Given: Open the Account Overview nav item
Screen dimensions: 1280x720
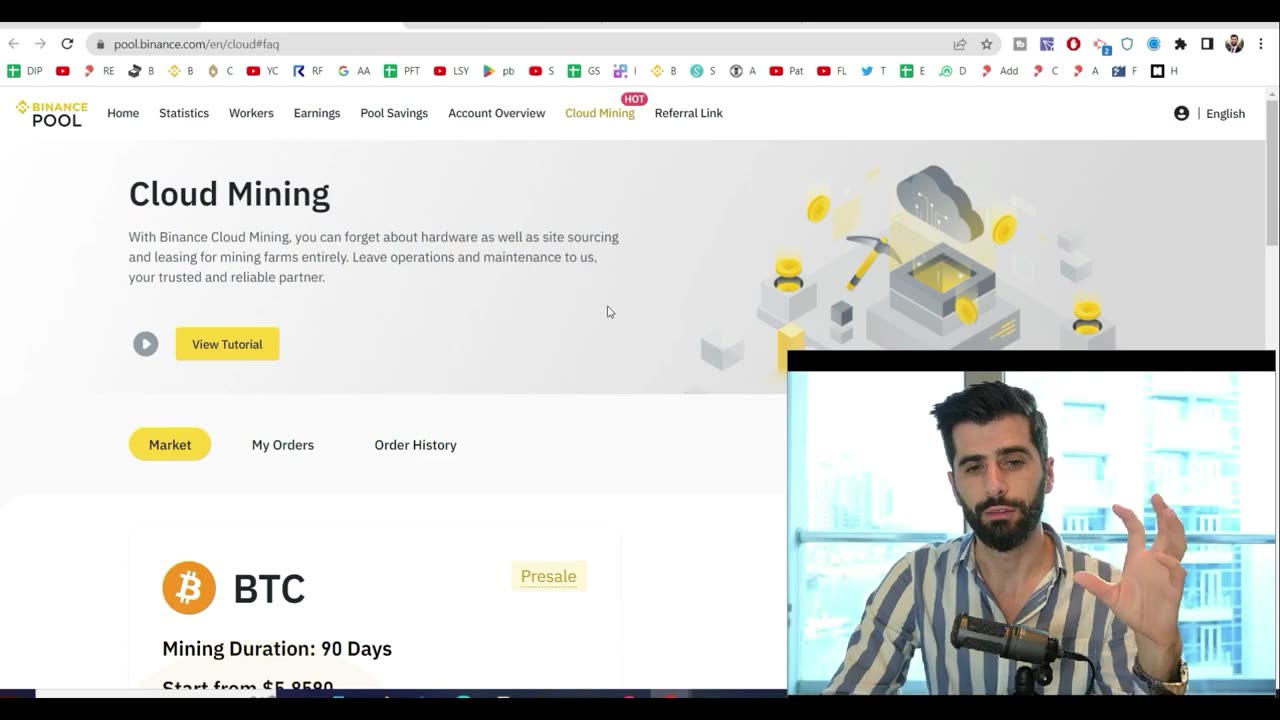Looking at the screenshot, I should tap(497, 113).
